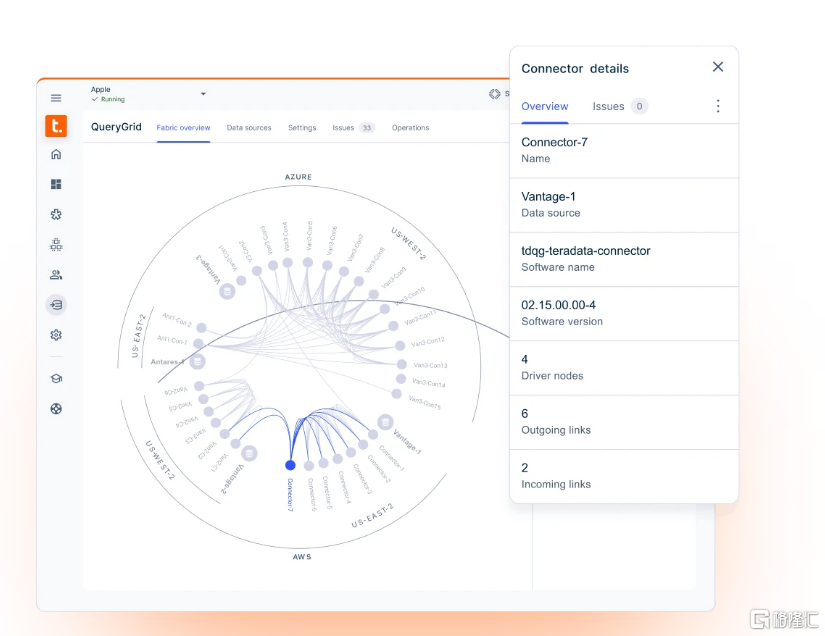The image size is (825, 636).
Task: Open Issues tab in Connector details
Action: (619, 106)
